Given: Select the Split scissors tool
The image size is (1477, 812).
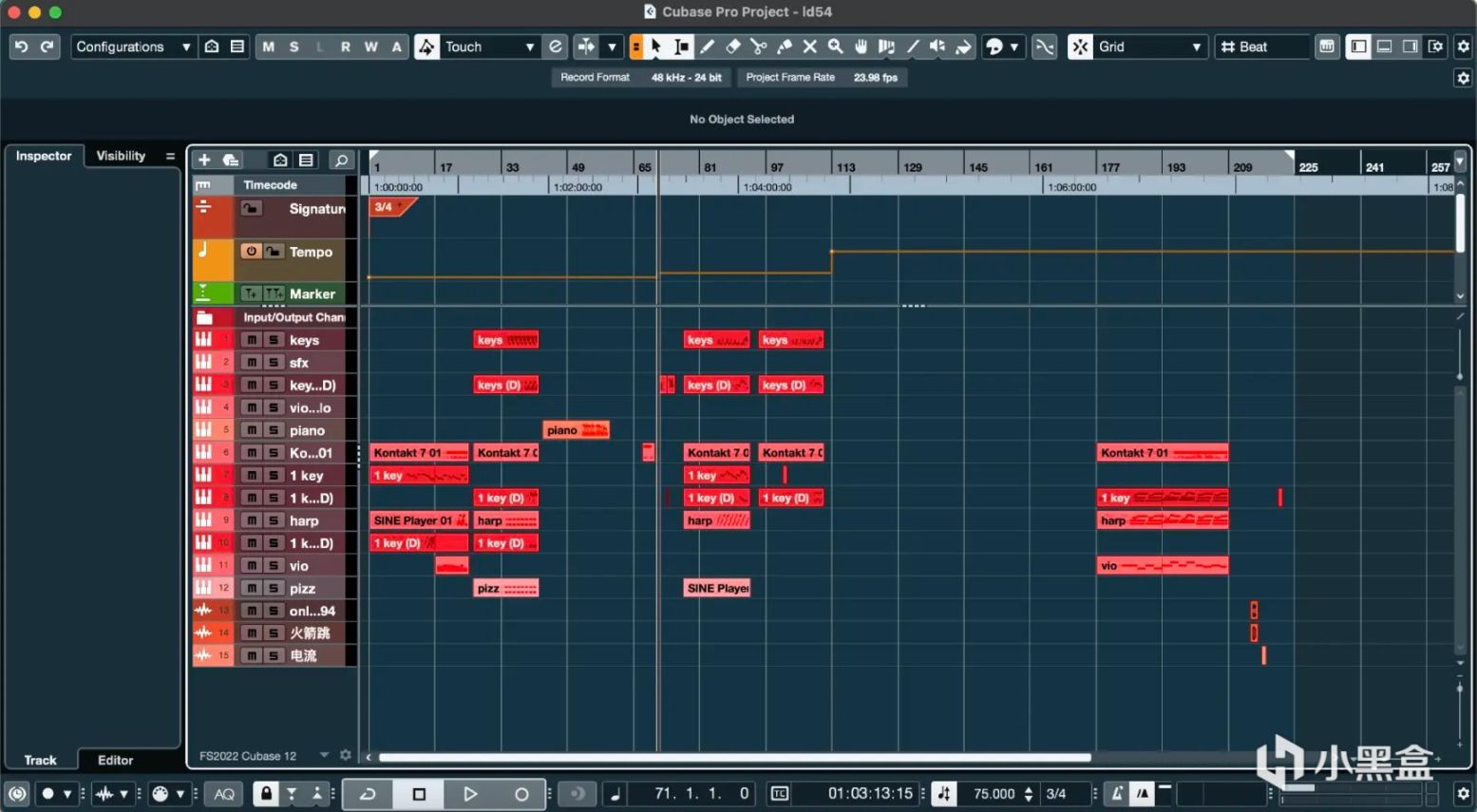Looking at the screenshot, I should (758, 47).
